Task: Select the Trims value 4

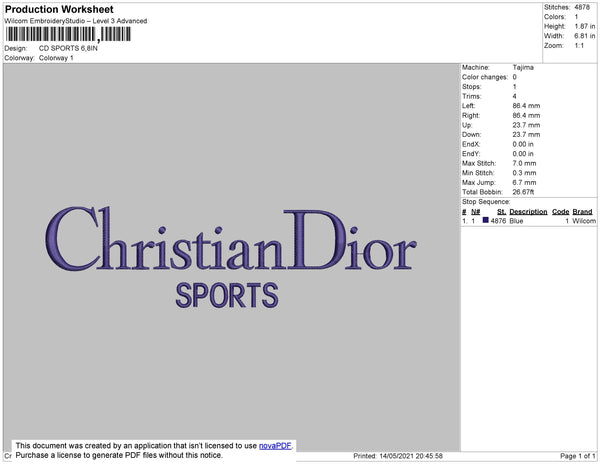Action: click(514, 96)
